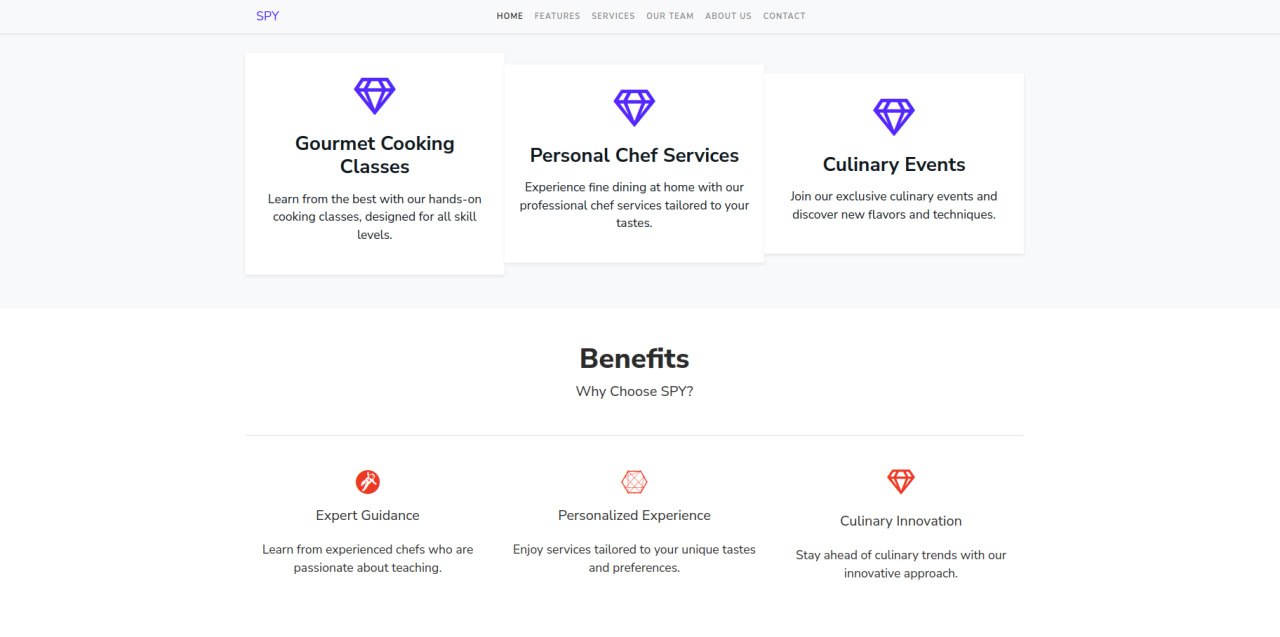The height and width of the screenshot is (637, 1280).
Task: Select the Expert Guidance title
Action: (368, 516)
